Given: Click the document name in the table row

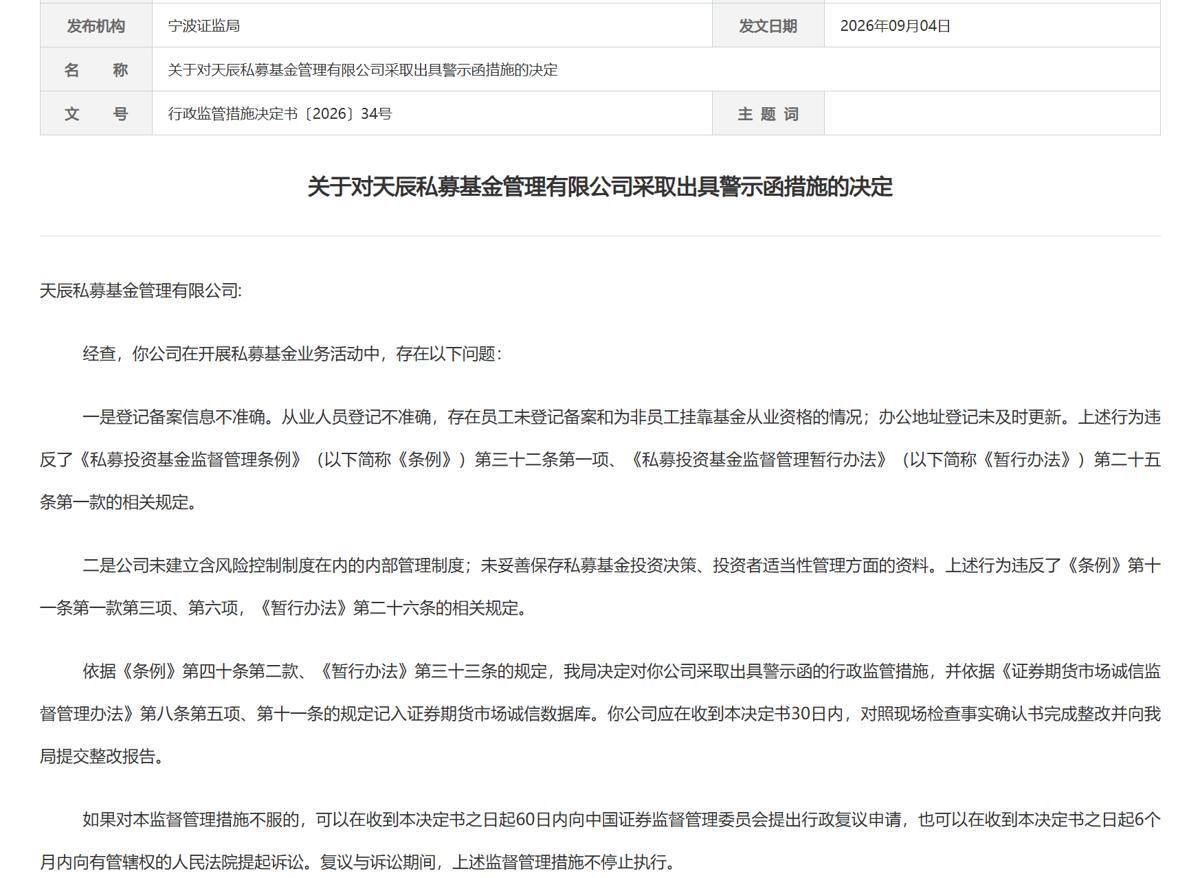Looking at the screenshot, I should tap(363, 70).
